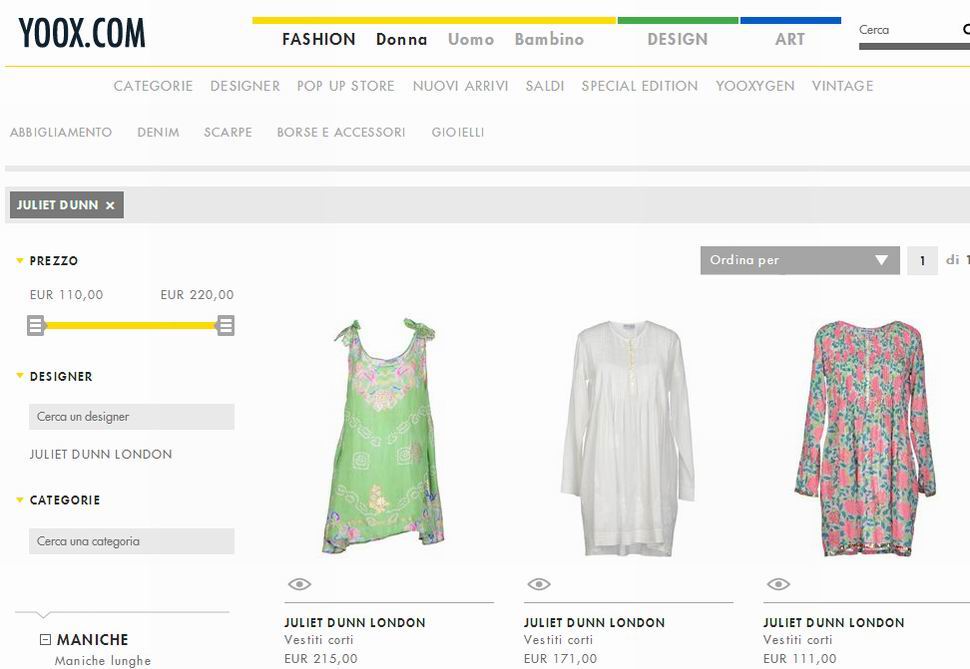Switch to the Donna section
Viewport: 970px width, 669px height.
pos(401,39)
